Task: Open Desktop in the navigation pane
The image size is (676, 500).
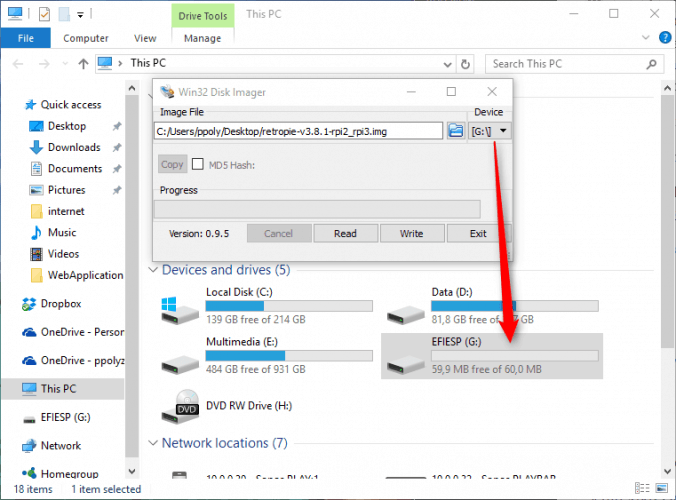Action: coord(67,126)
